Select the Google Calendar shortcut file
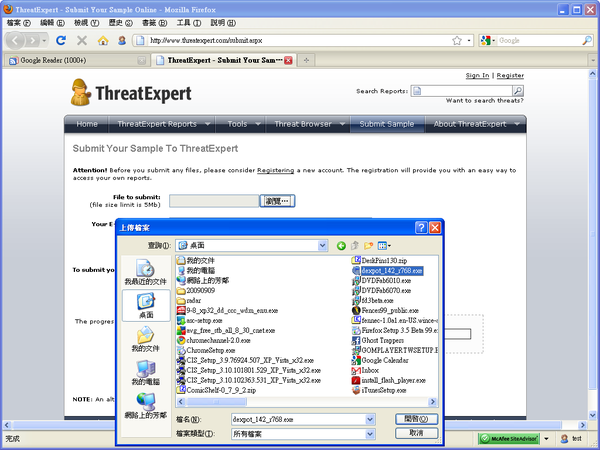The width and height of the screenshot is (600, 450). [x=380, y=360]
